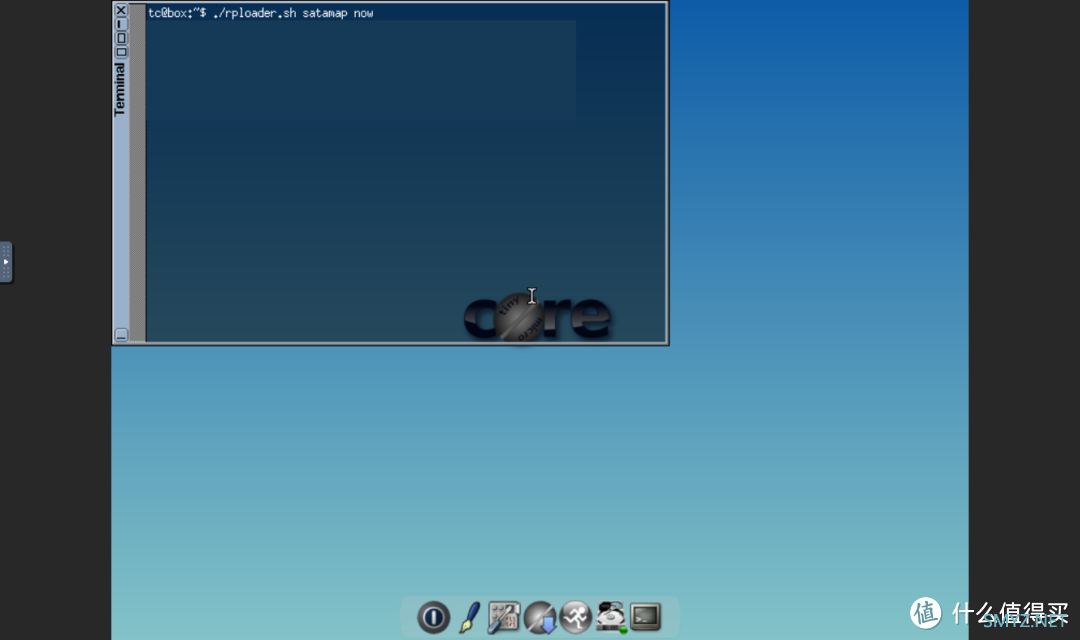Viewport: 1080px width, 640px height.
Task: Expand the side control bar arrow handle
Action: 6,262
